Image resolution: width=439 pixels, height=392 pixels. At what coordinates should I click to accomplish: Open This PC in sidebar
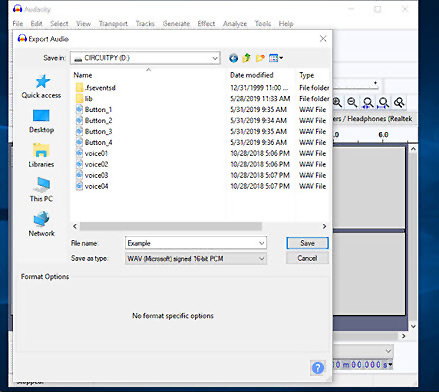pos(41,190)
